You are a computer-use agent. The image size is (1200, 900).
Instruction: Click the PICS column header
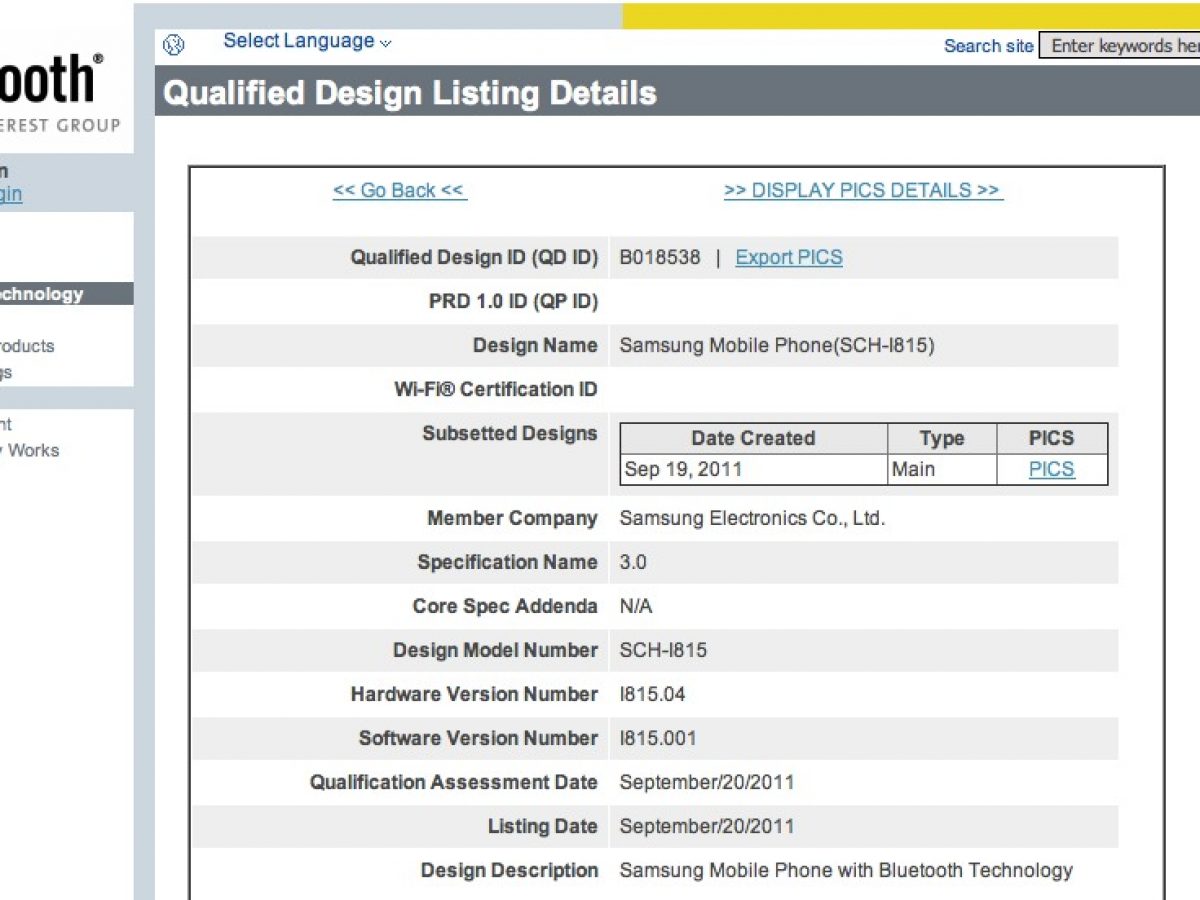point(1051,438)
